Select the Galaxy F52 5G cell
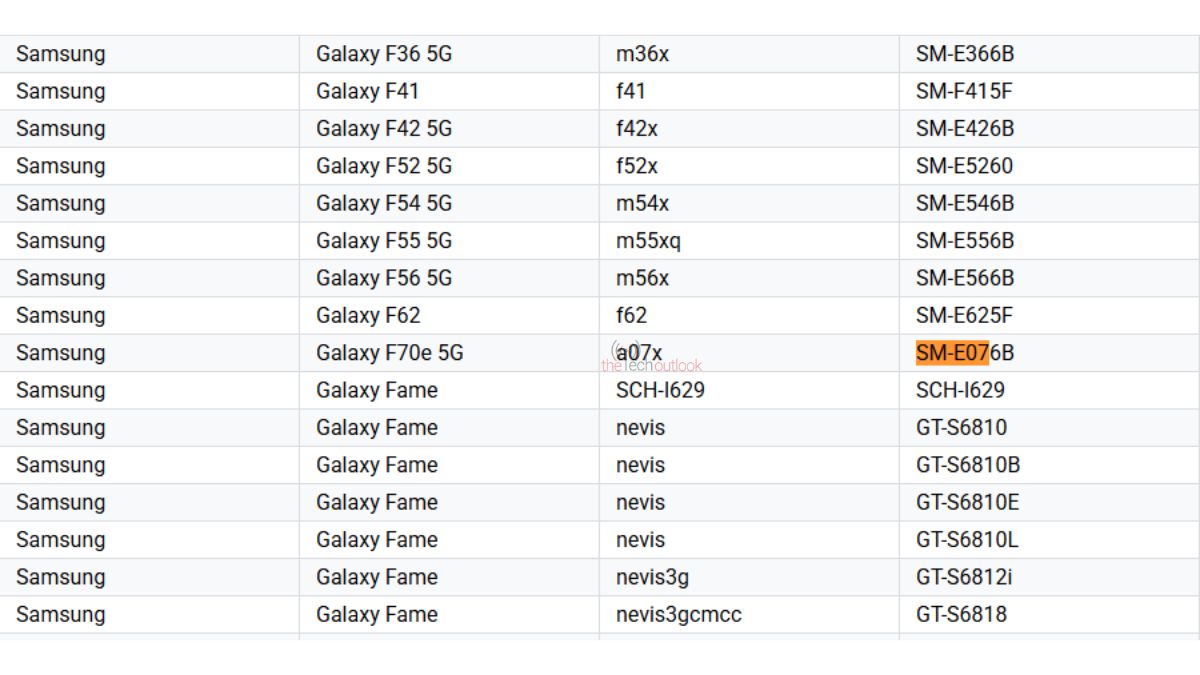1200x675 pixels. point(384,166)
